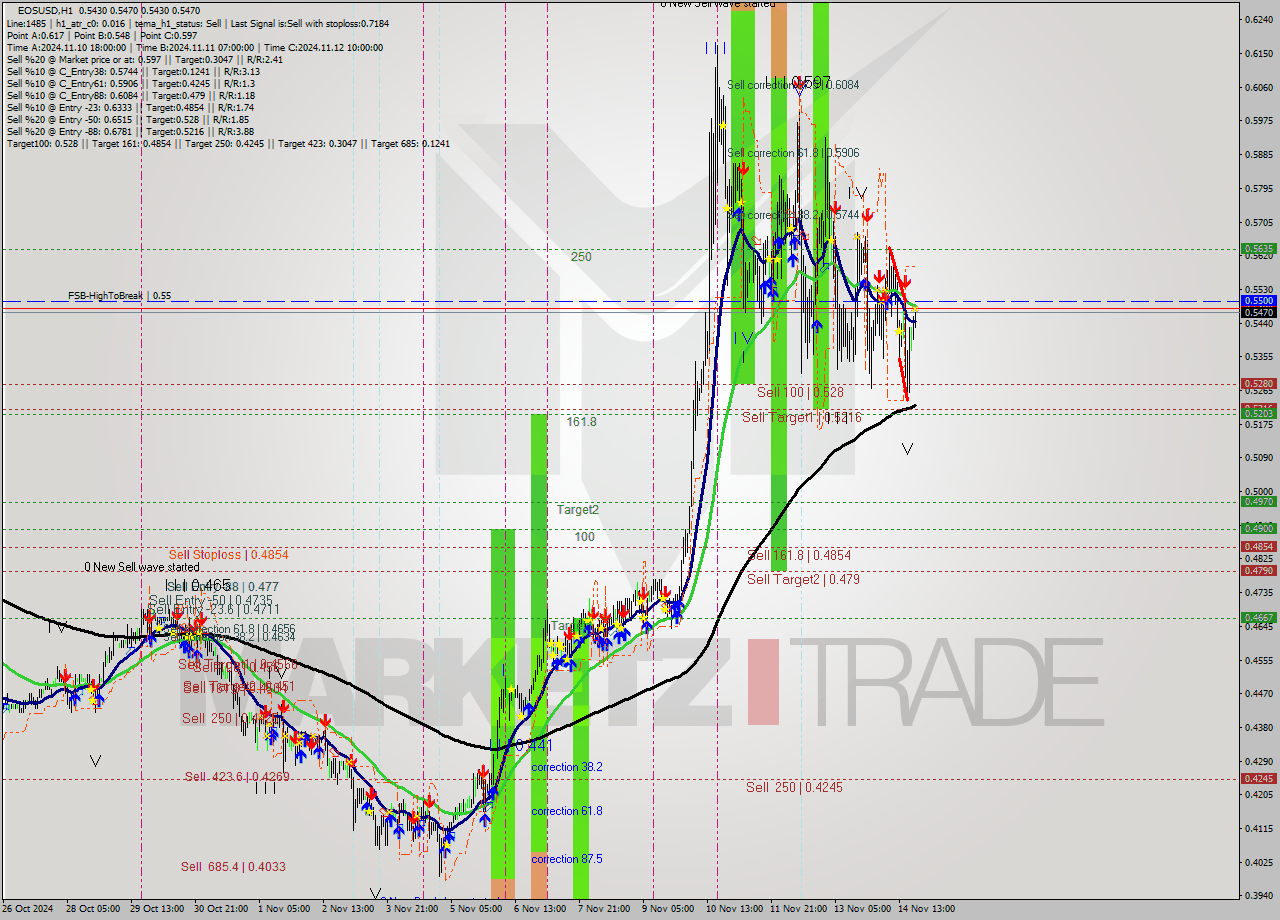Click the 0.5705 price axis value
This screenshot has height=920, width=1280.
coord(1258,222)
